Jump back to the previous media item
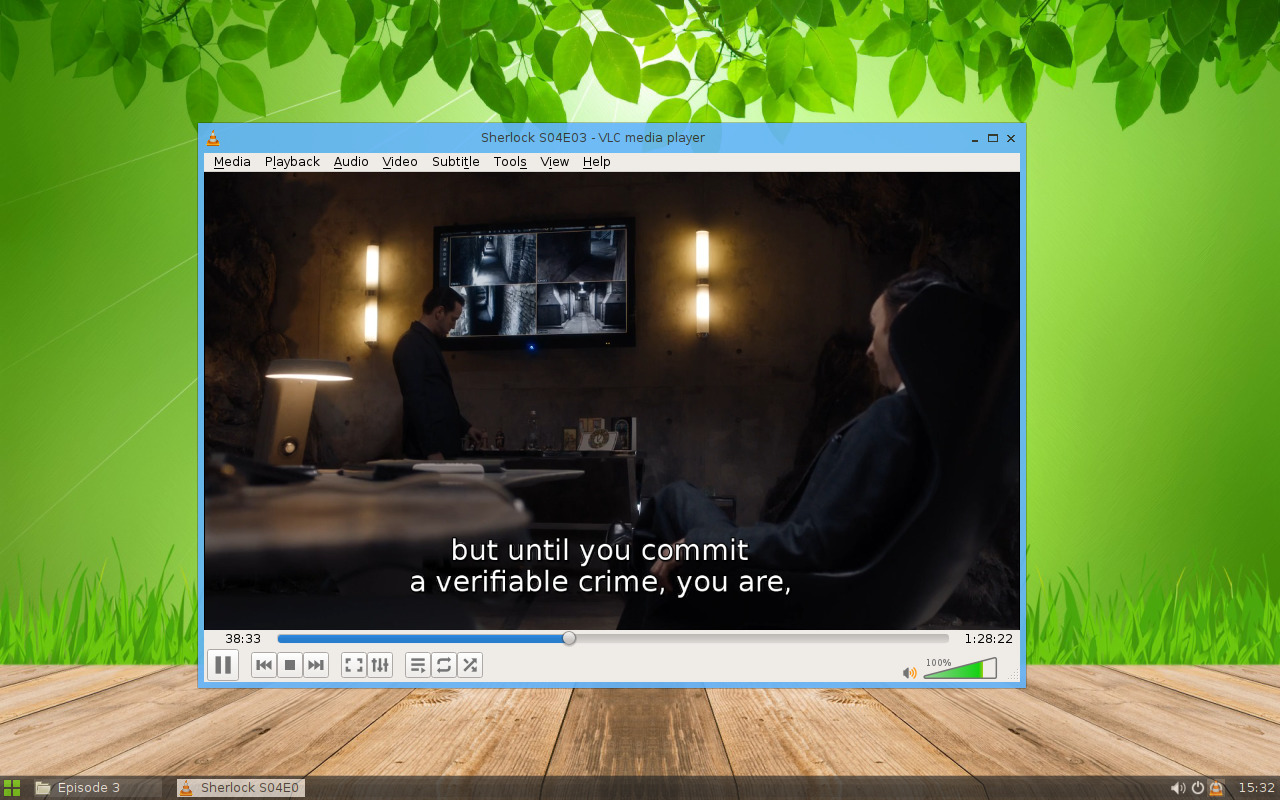 click(x=263, y=664)
